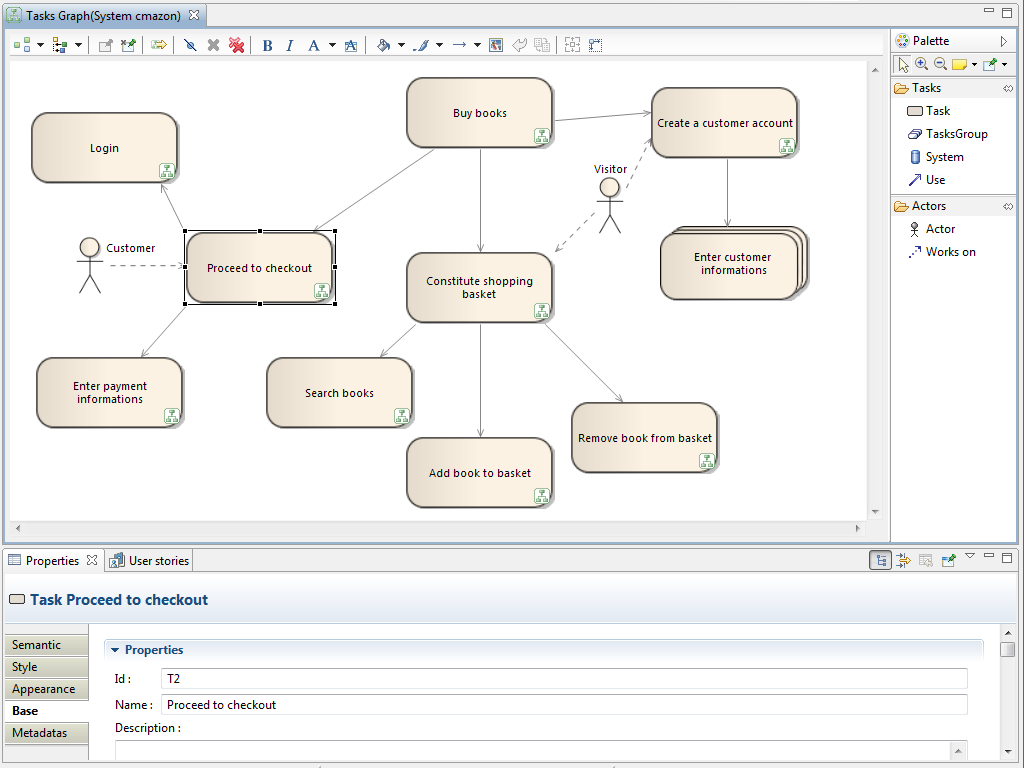
Task: Select the System palette tool
Action: coord(936,157)
